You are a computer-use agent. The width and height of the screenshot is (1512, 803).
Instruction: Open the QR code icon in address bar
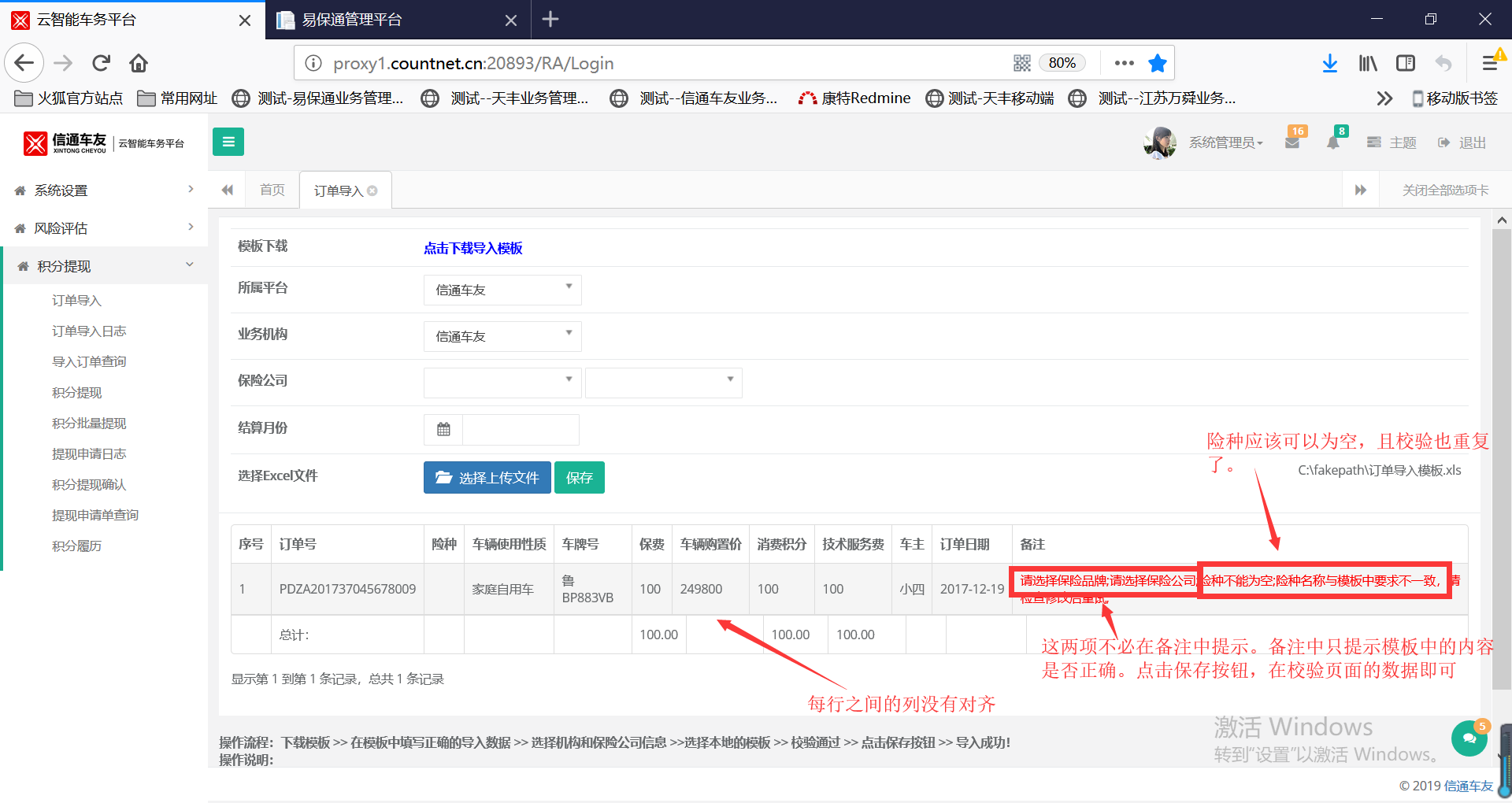1022,63
